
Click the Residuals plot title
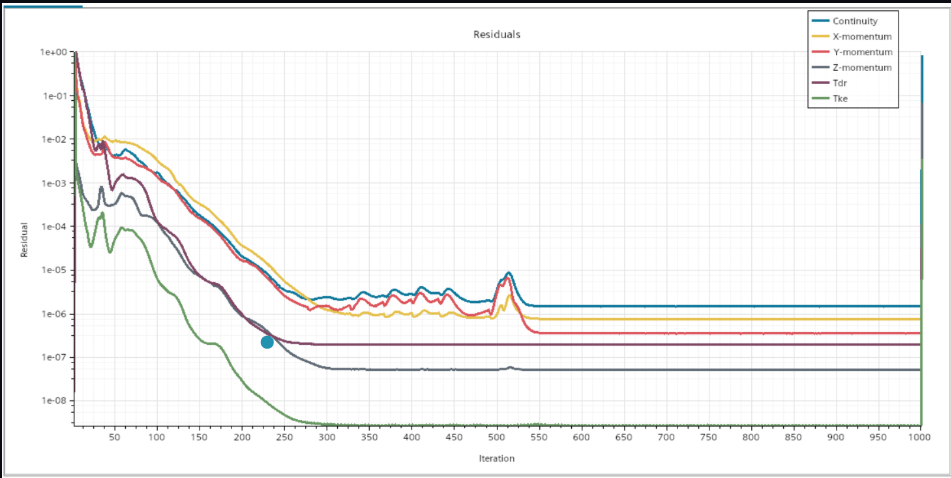pos(496,35)
